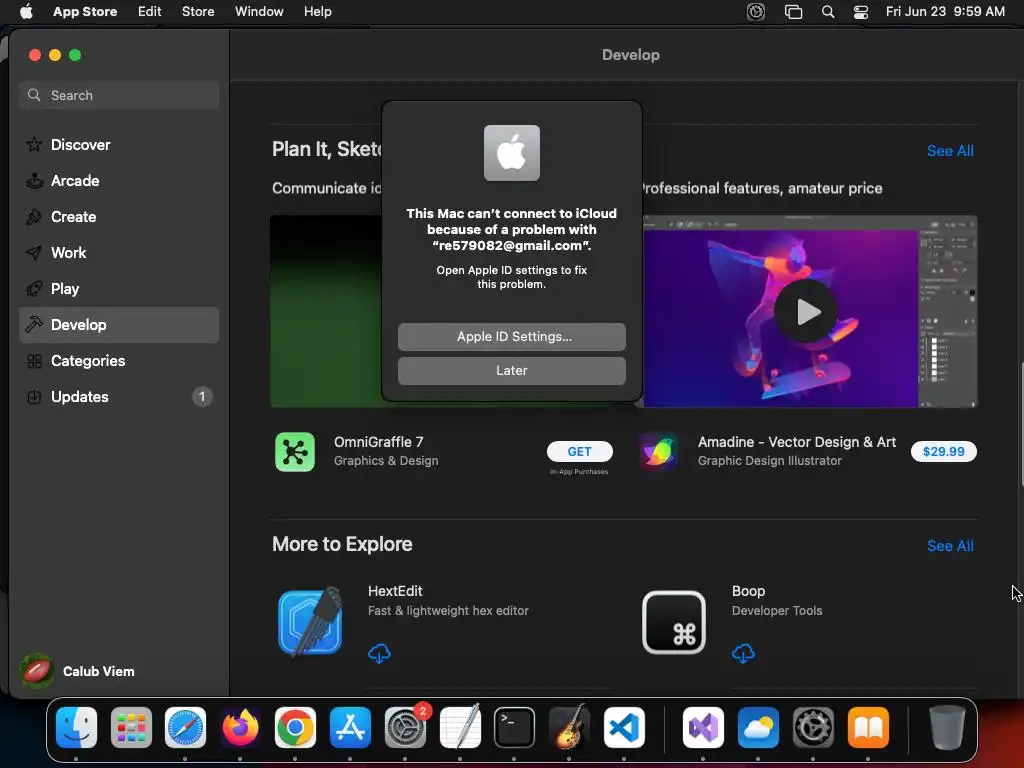Launch GarageBand from the Dock
Screen dimensions: 1024x768
pos(569,727)
